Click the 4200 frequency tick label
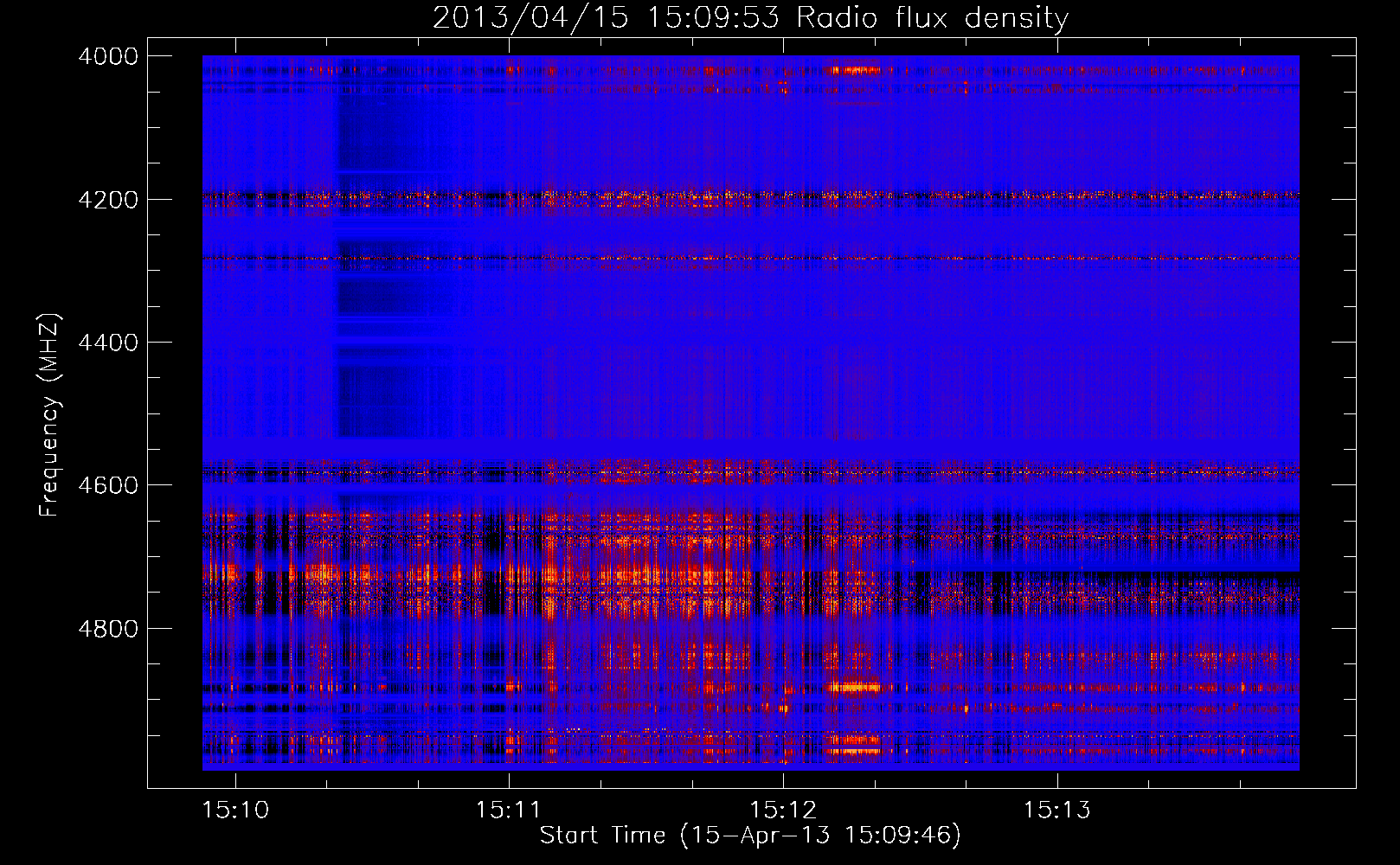 [108, 200]
